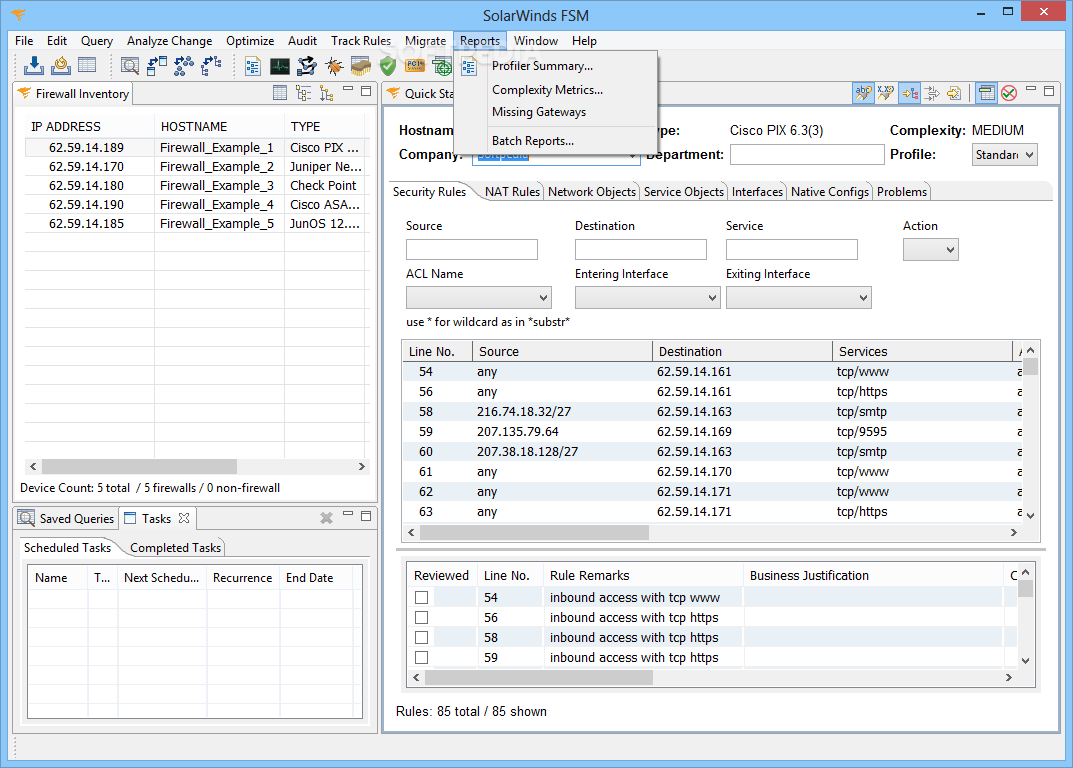The height and width of the screenshot is (768, 1073).
Task: Click the Destination filter input field
Action: [641, 250]
